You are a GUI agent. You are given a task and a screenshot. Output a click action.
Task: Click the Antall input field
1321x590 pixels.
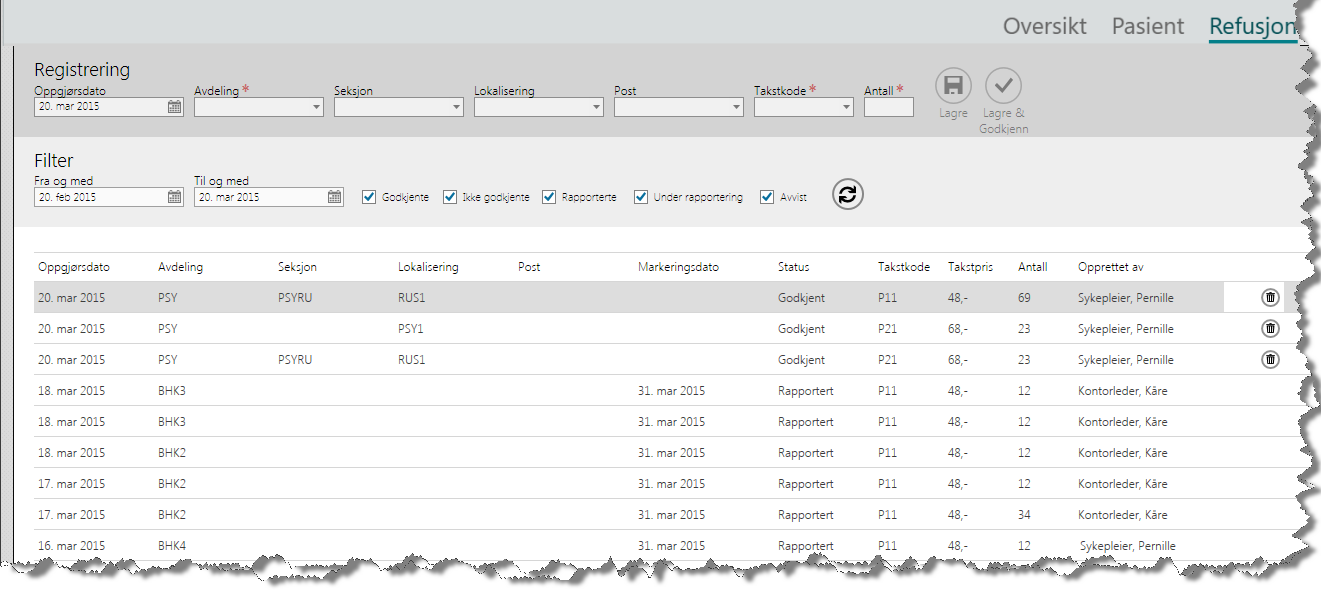pyautogui.click(x=888, y=107)
